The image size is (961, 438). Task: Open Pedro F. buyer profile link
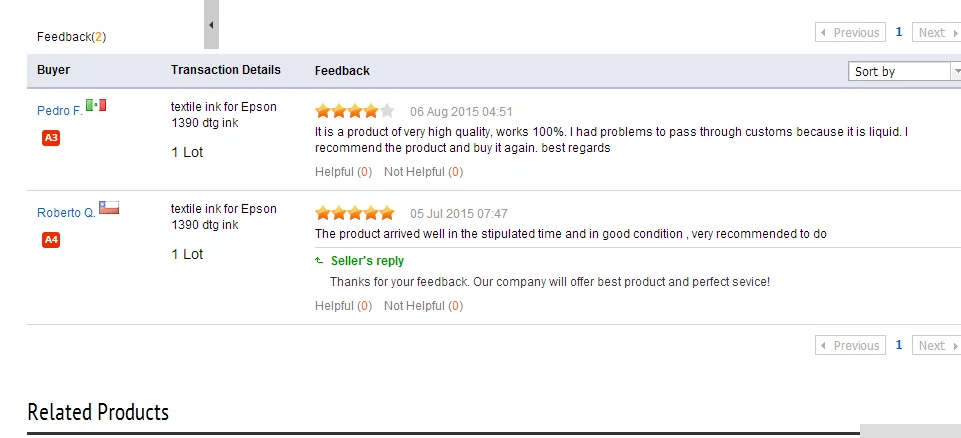[59, 111]
